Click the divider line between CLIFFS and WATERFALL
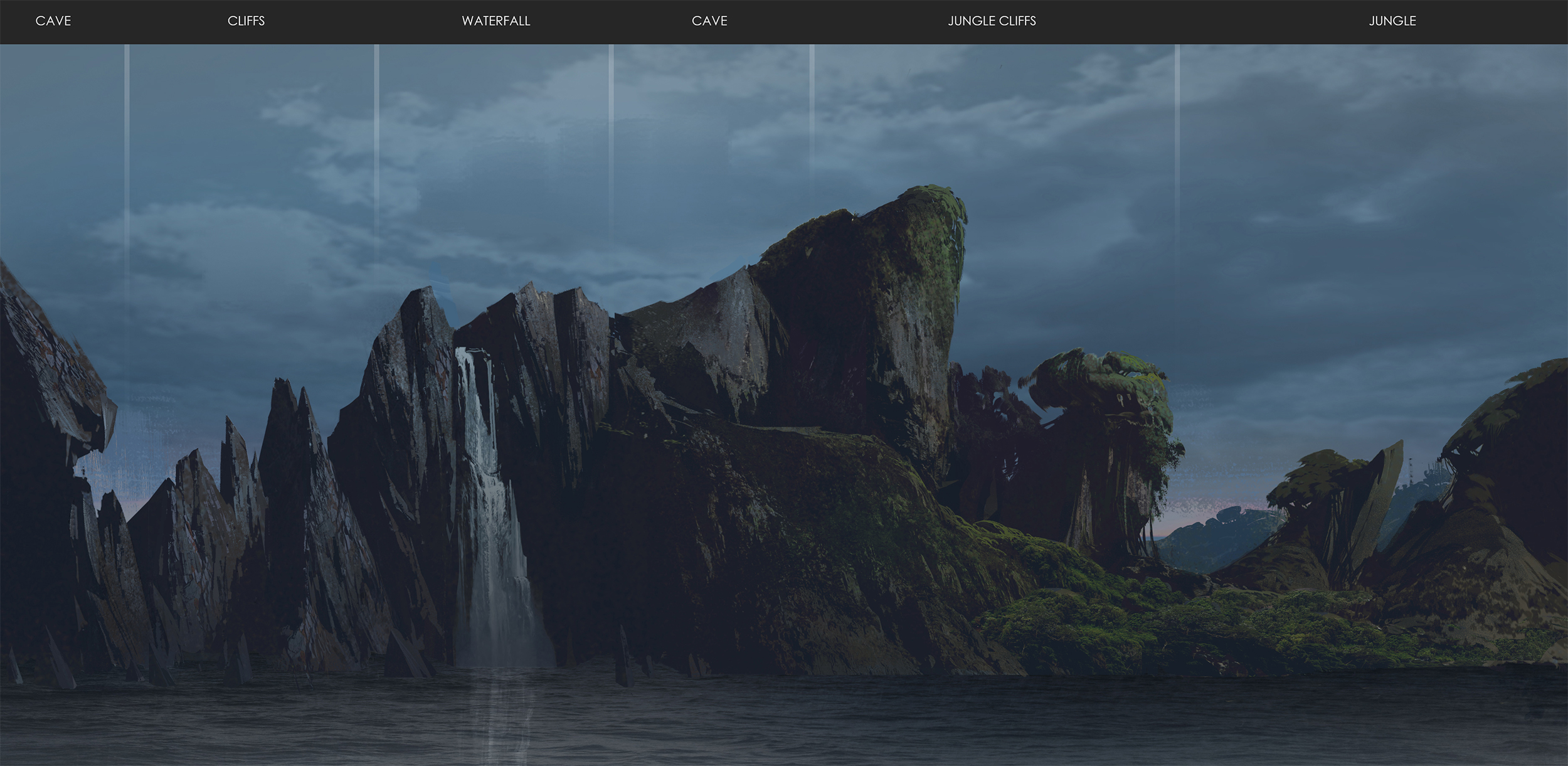Image resolution: width=1568 pixels, height=766 pixels. [x=377, y=125]
